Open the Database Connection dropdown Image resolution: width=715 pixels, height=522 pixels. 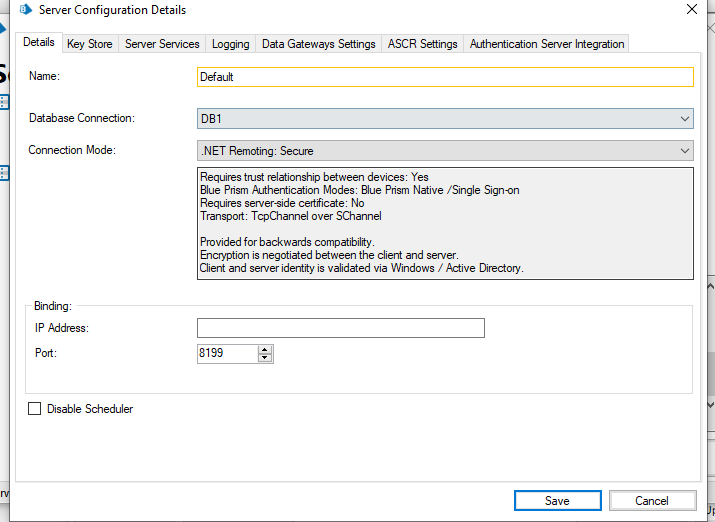pos(445,119)
